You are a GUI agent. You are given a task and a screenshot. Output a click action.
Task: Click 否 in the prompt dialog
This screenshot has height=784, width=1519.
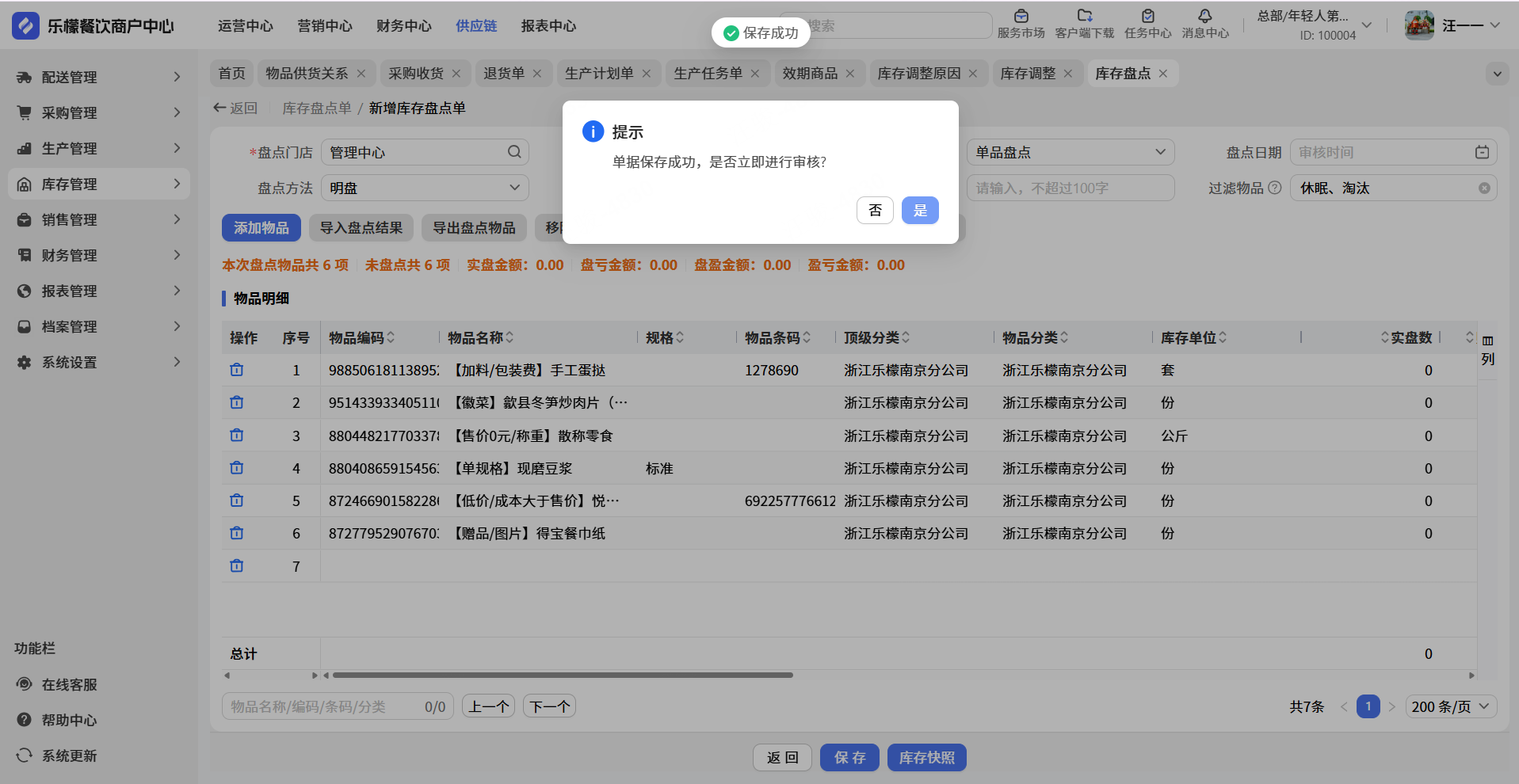(x=875, y=211)
